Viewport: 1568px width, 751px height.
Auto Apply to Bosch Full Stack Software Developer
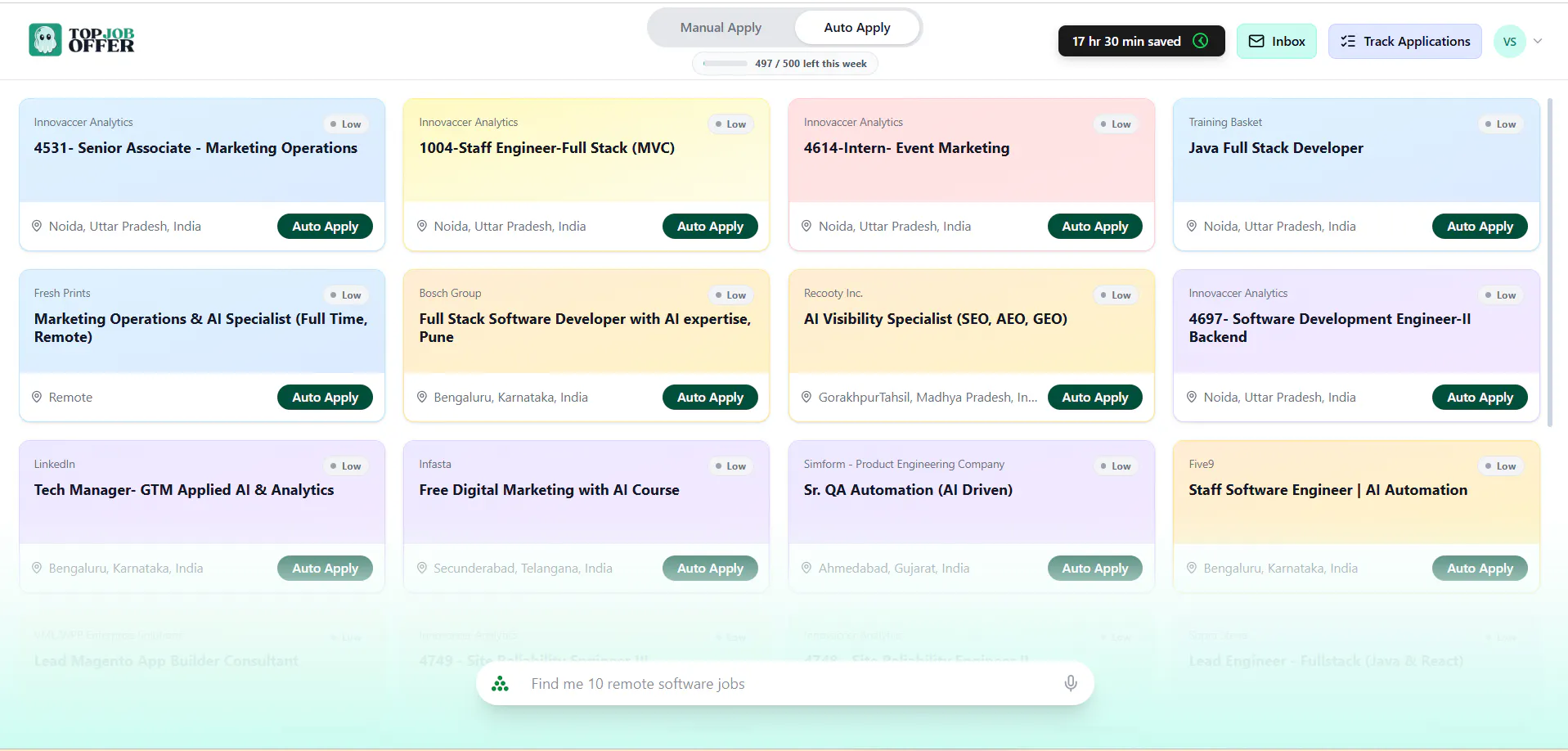point(710,397)
